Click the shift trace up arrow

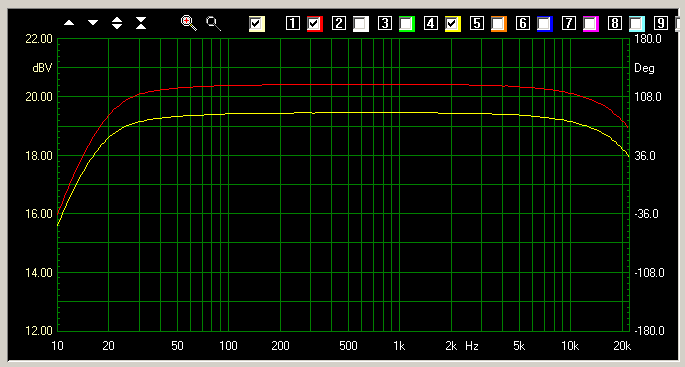(69, 23)
